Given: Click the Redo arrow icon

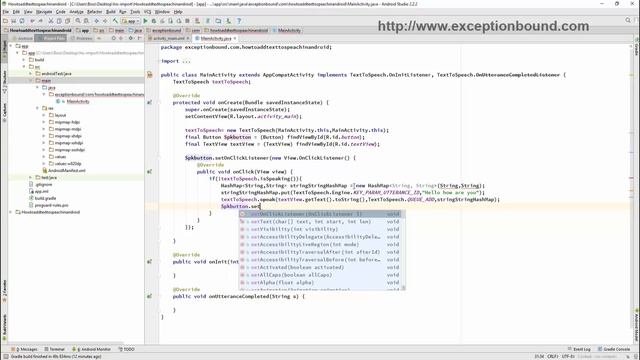Looking at the screenshot, I should [x=41, y=21].
